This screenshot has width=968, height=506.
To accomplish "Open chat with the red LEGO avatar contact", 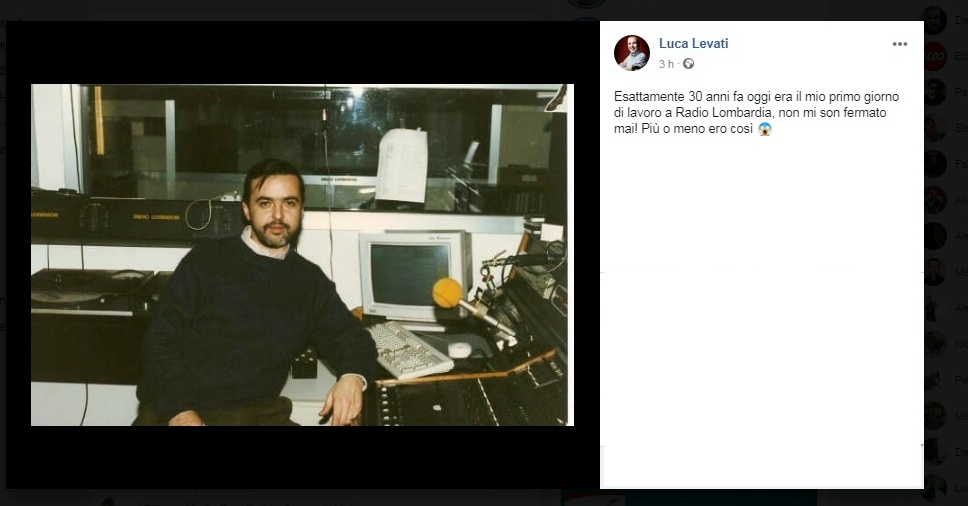I will pos(934,56).
